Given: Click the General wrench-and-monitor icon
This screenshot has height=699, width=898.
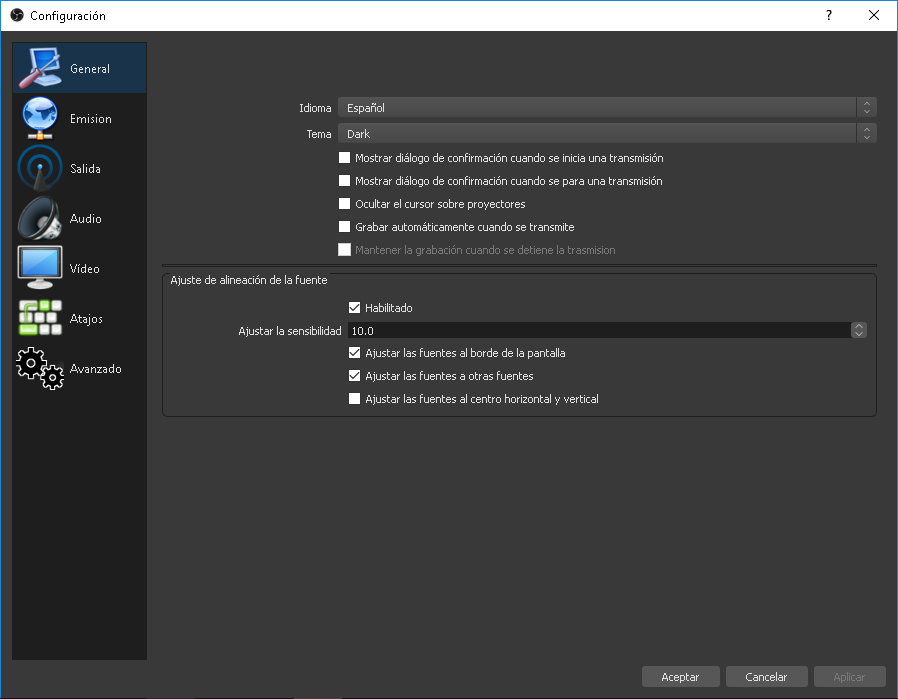Looking at the screenshot, I should [40, 68].
